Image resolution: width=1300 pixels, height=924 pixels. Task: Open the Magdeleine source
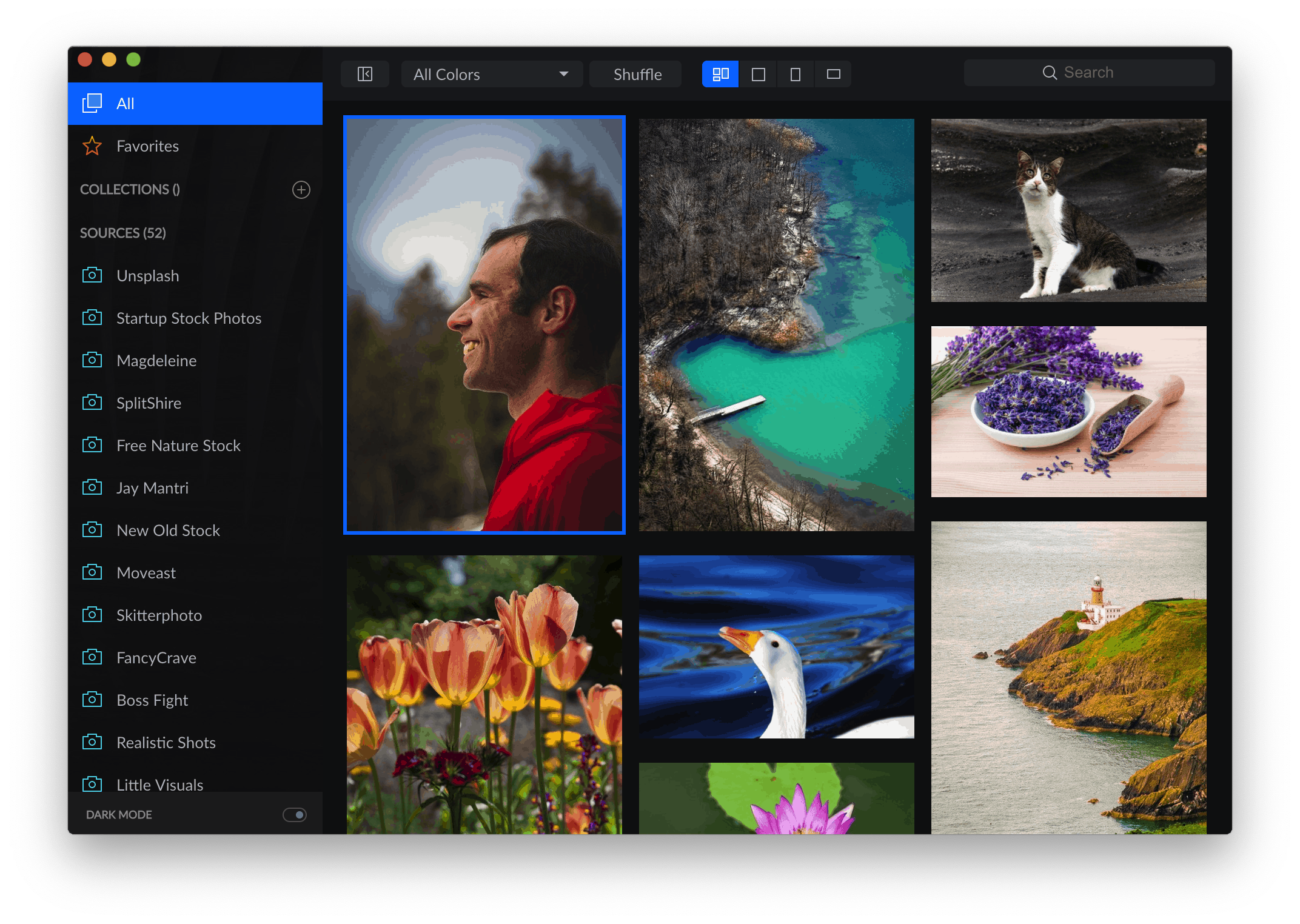point(156,361)
